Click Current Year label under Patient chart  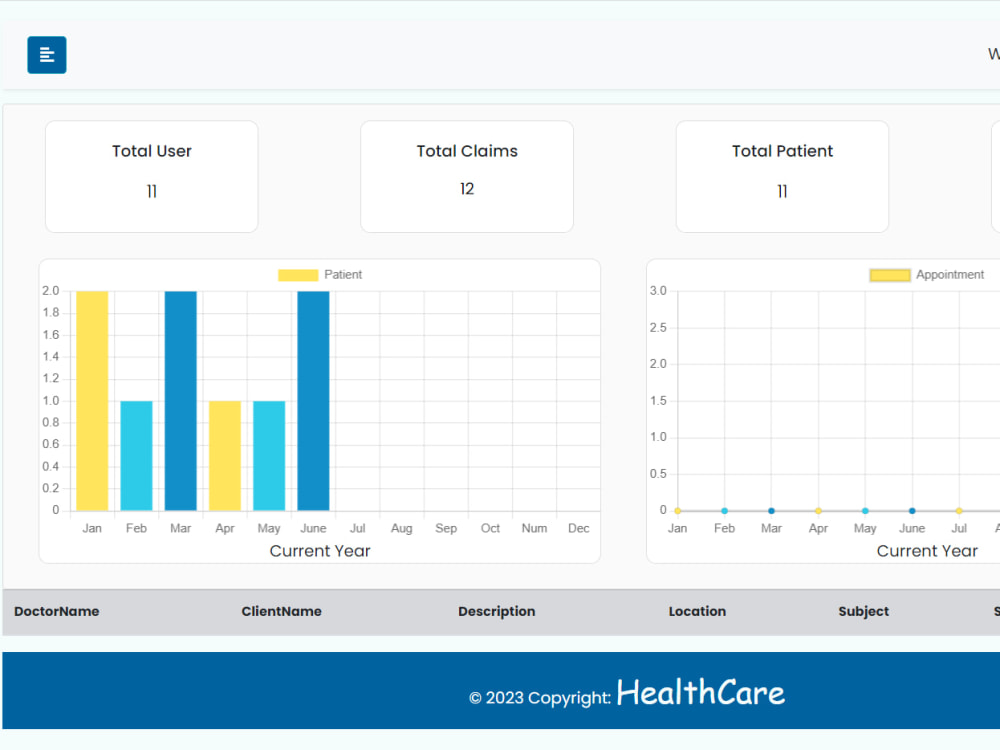click(320, 551)
